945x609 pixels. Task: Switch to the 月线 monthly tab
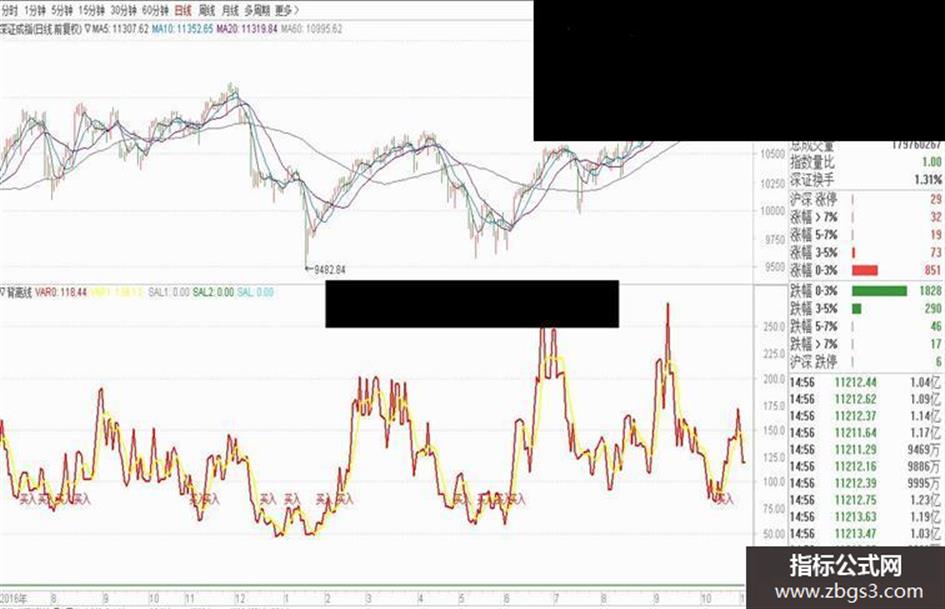pos(230,10)
